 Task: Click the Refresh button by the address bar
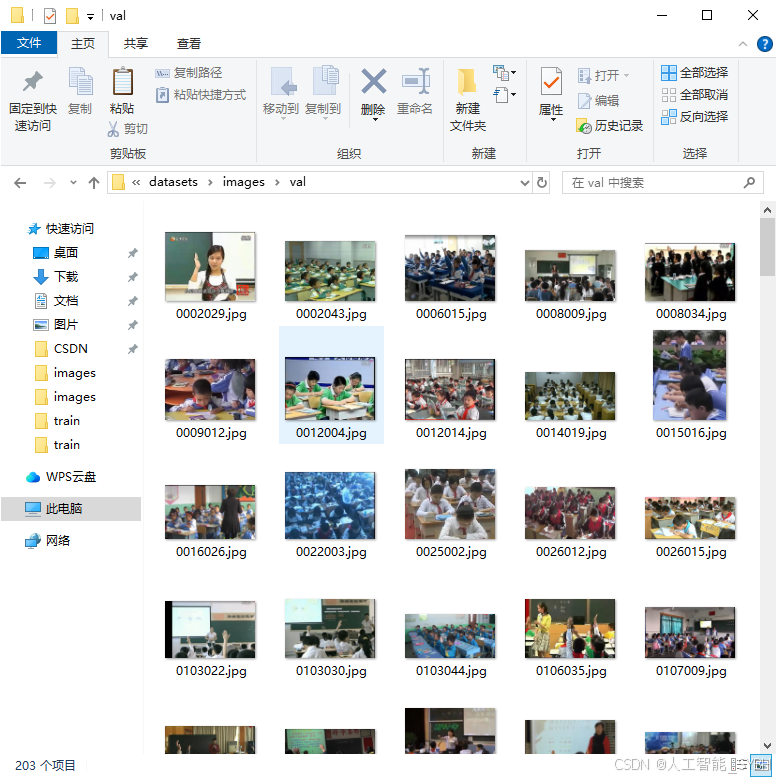coord(542,183)
